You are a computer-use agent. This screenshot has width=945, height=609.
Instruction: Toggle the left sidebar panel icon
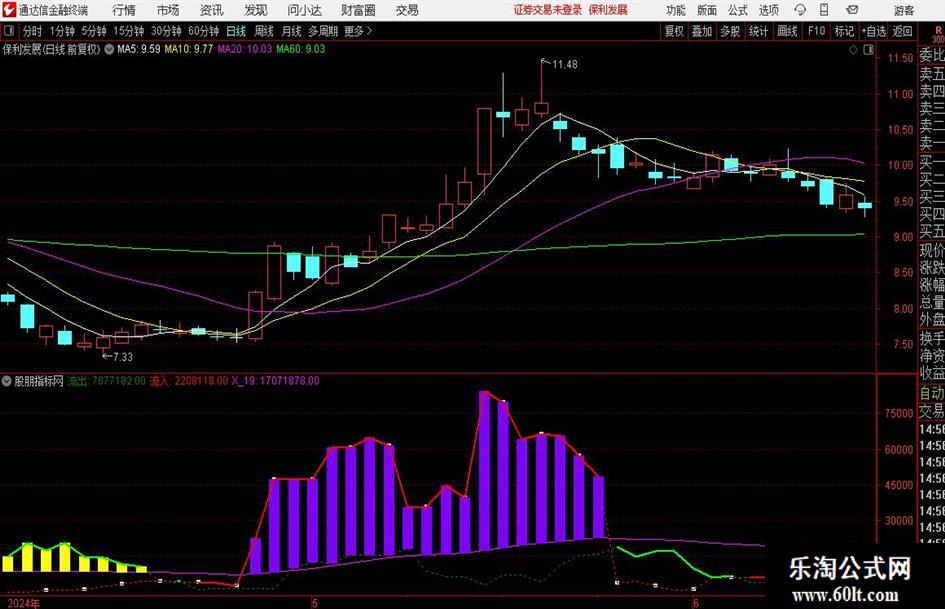click(8, 31)
